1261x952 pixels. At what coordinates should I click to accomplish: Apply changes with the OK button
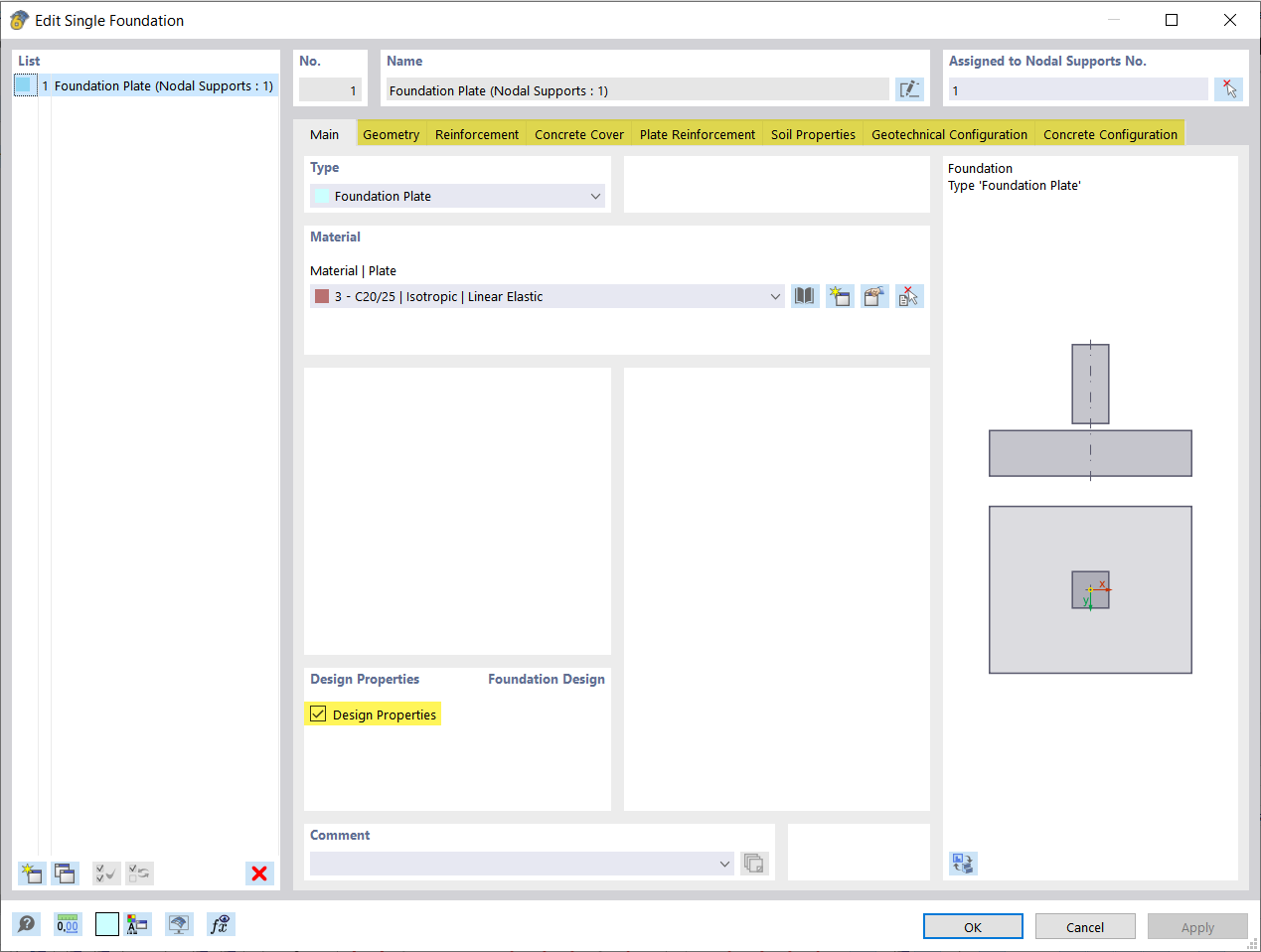pos(972,925)
